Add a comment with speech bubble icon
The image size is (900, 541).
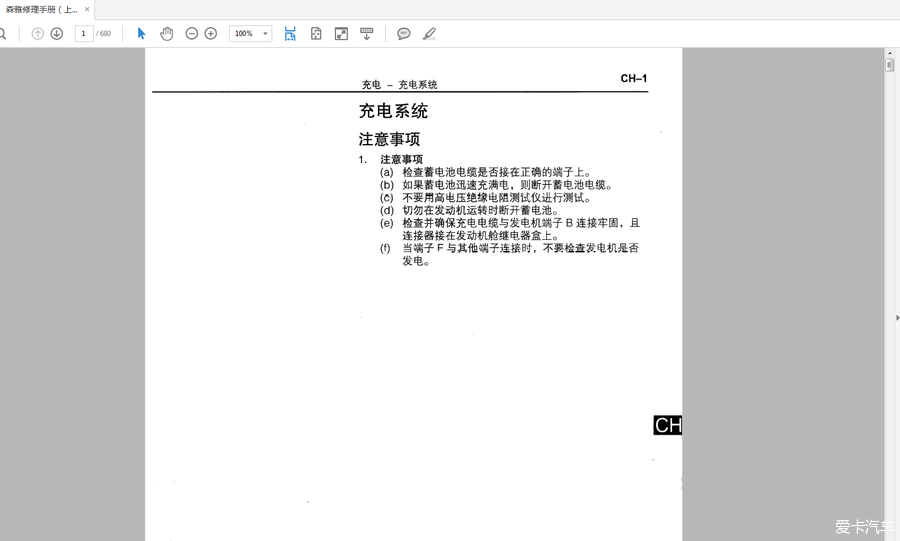click(404, 34)
